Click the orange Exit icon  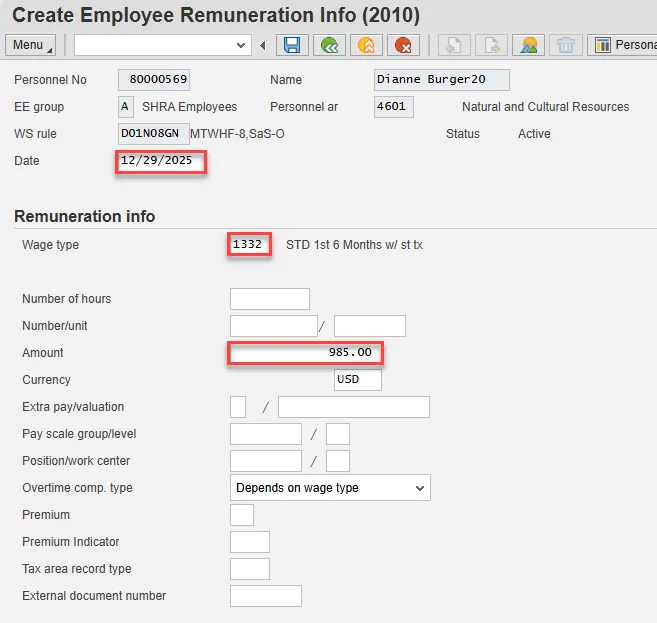click(366, 45)
